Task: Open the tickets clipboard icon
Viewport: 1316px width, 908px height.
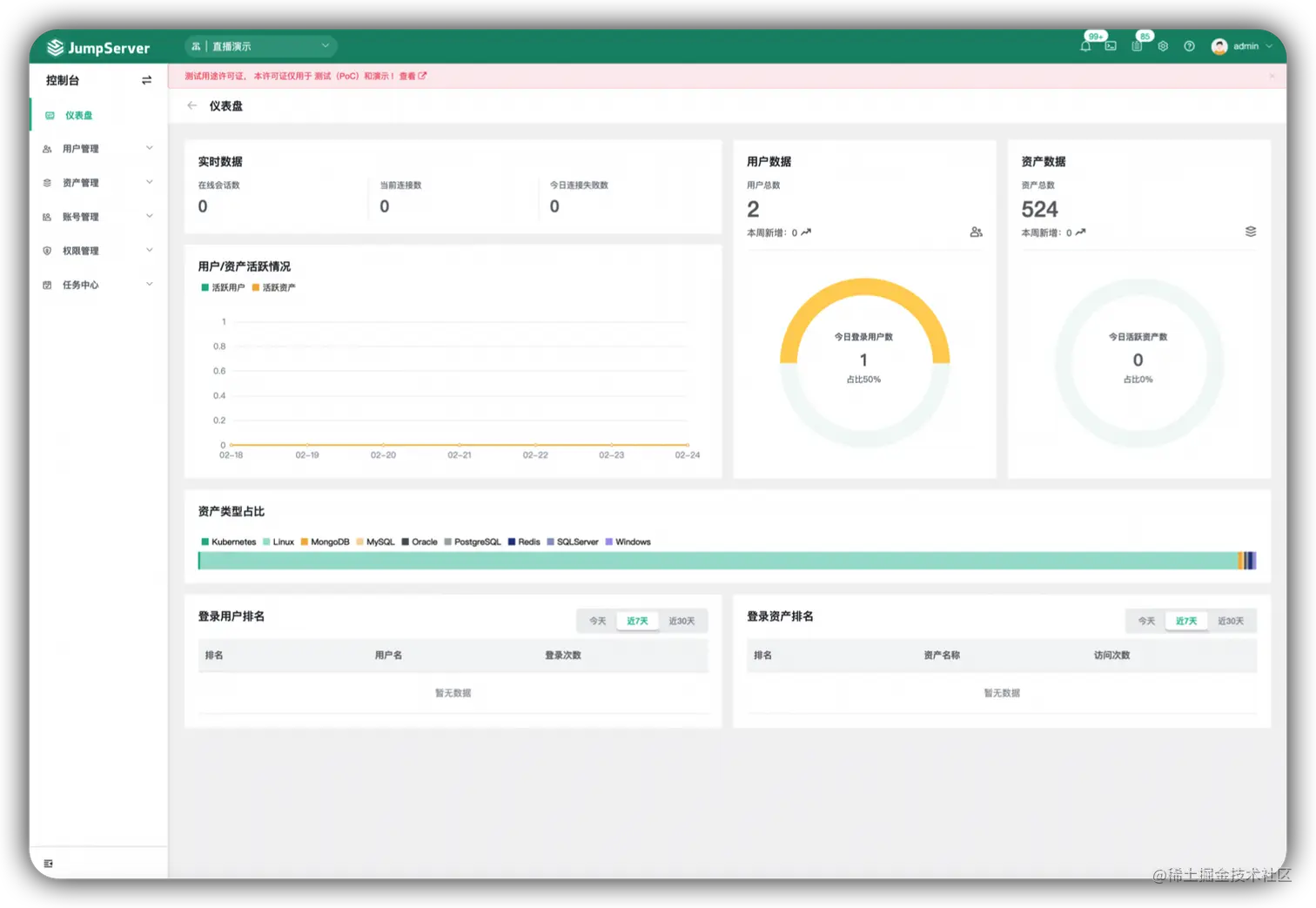Action: point(1137,46)
